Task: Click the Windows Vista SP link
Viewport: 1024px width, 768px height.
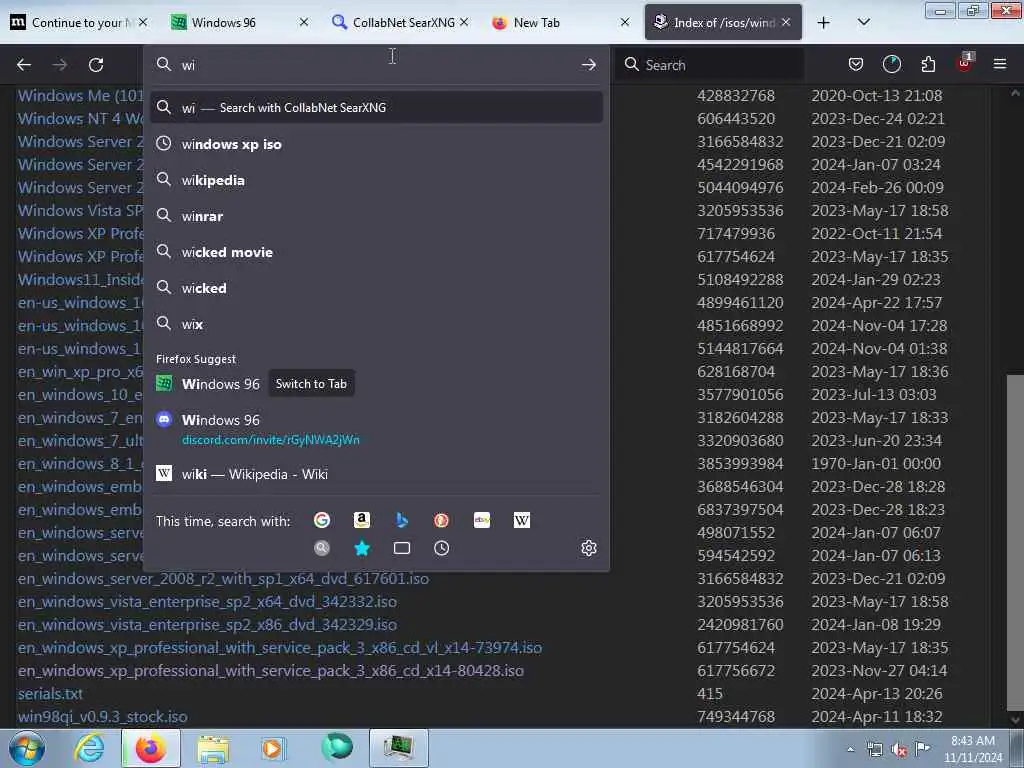Action: [80, 210]
